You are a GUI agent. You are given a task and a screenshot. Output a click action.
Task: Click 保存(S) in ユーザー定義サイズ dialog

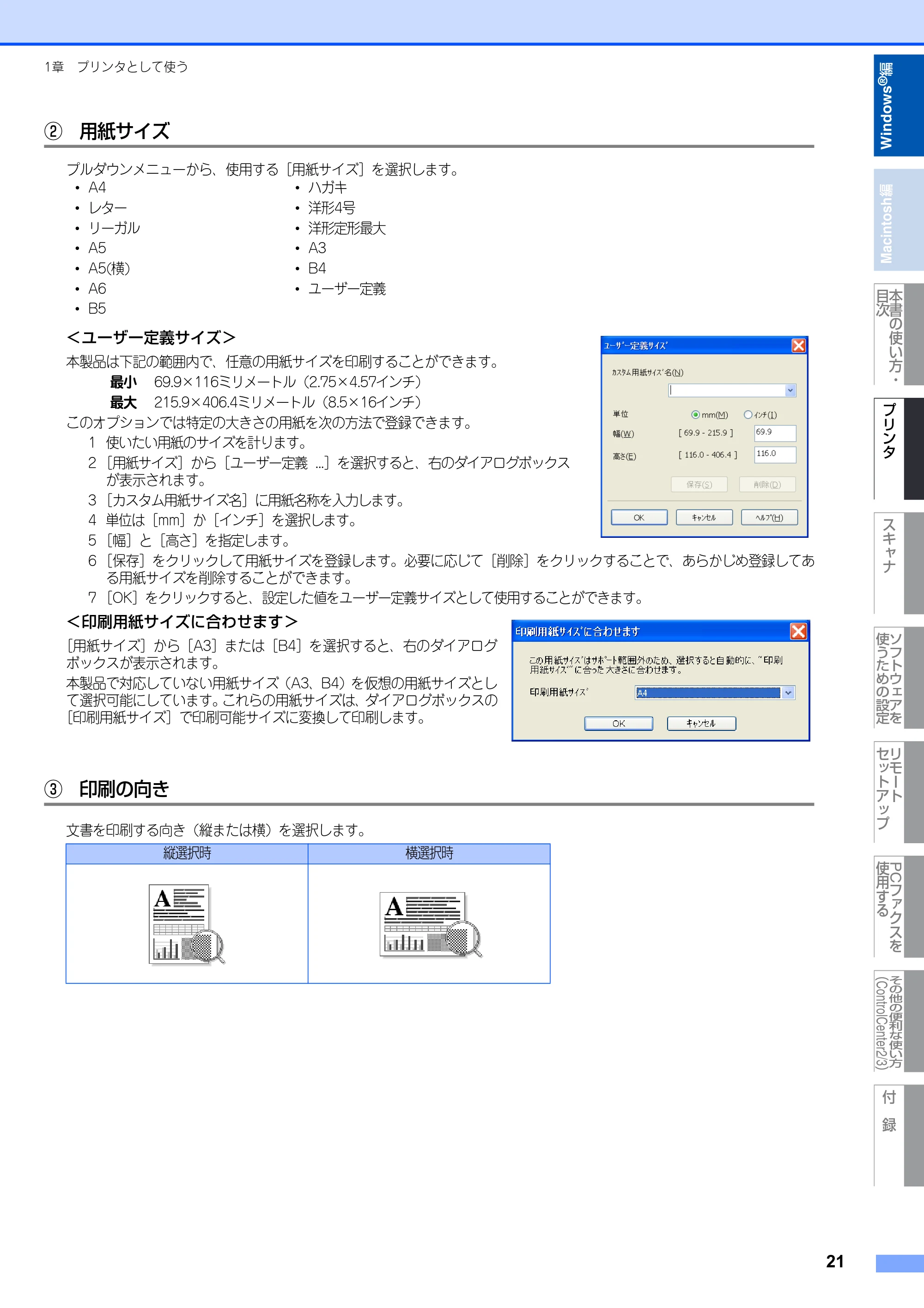(x=699, y=484)
